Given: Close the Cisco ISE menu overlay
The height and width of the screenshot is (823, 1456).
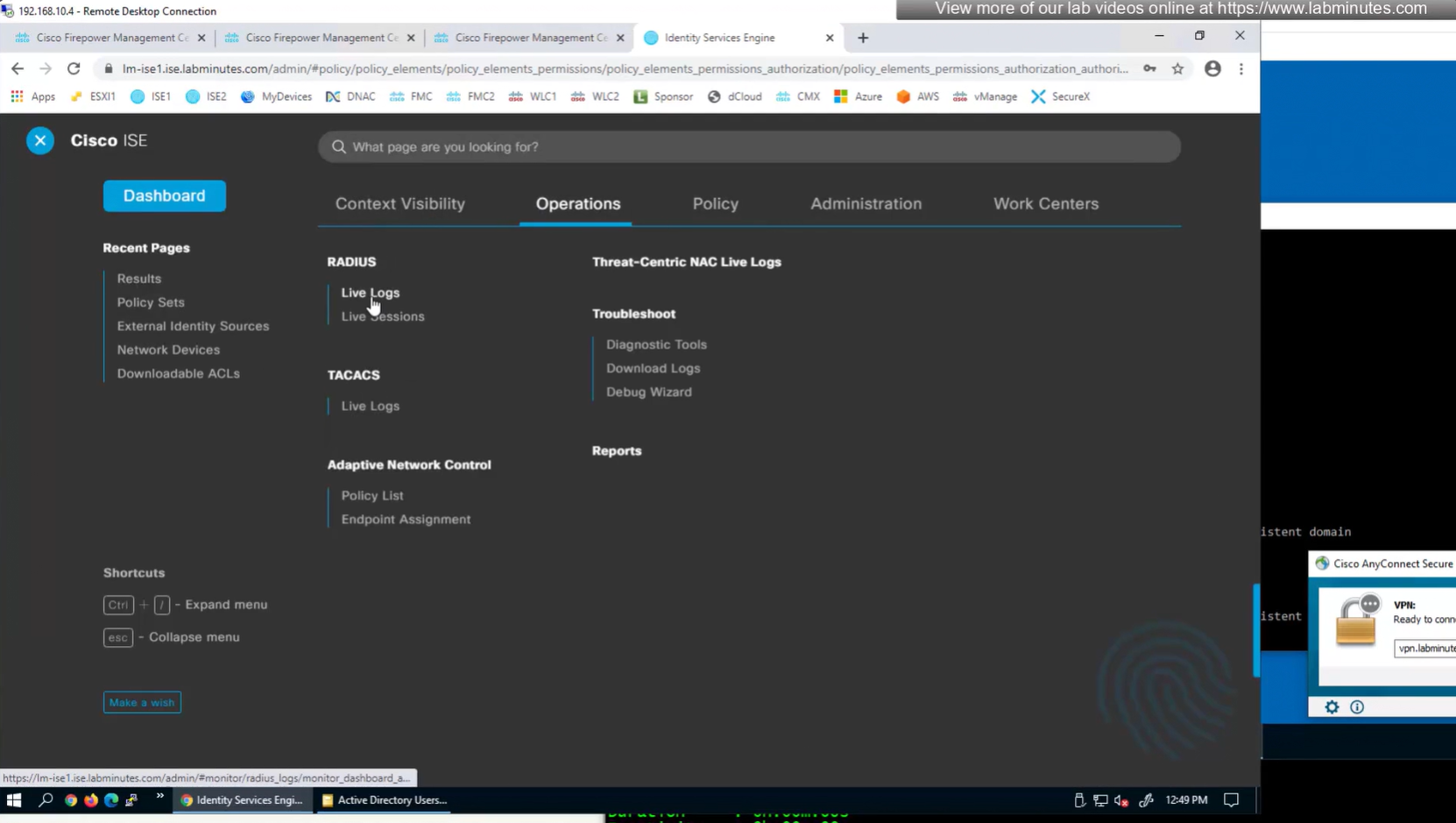Looking at the screenshot, I should (x=40, y=140).
